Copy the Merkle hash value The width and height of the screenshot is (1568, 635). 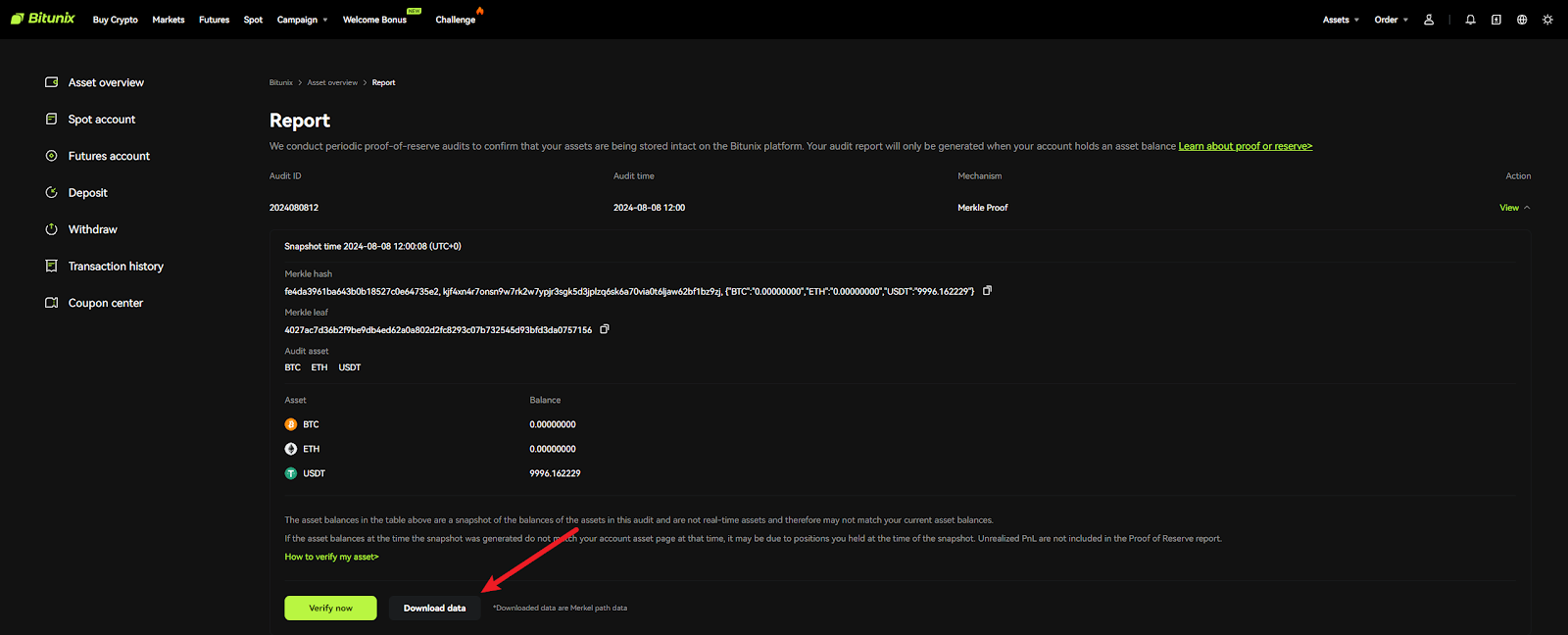point(987,291)
